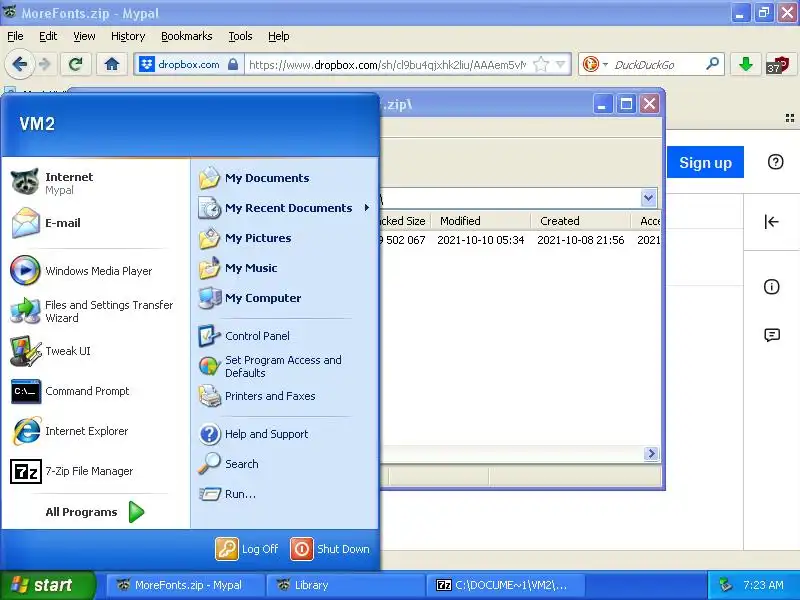The width and height of the screenshot is (800, 600).
Task: Open My Pictures folder
Action: (285, 238)
